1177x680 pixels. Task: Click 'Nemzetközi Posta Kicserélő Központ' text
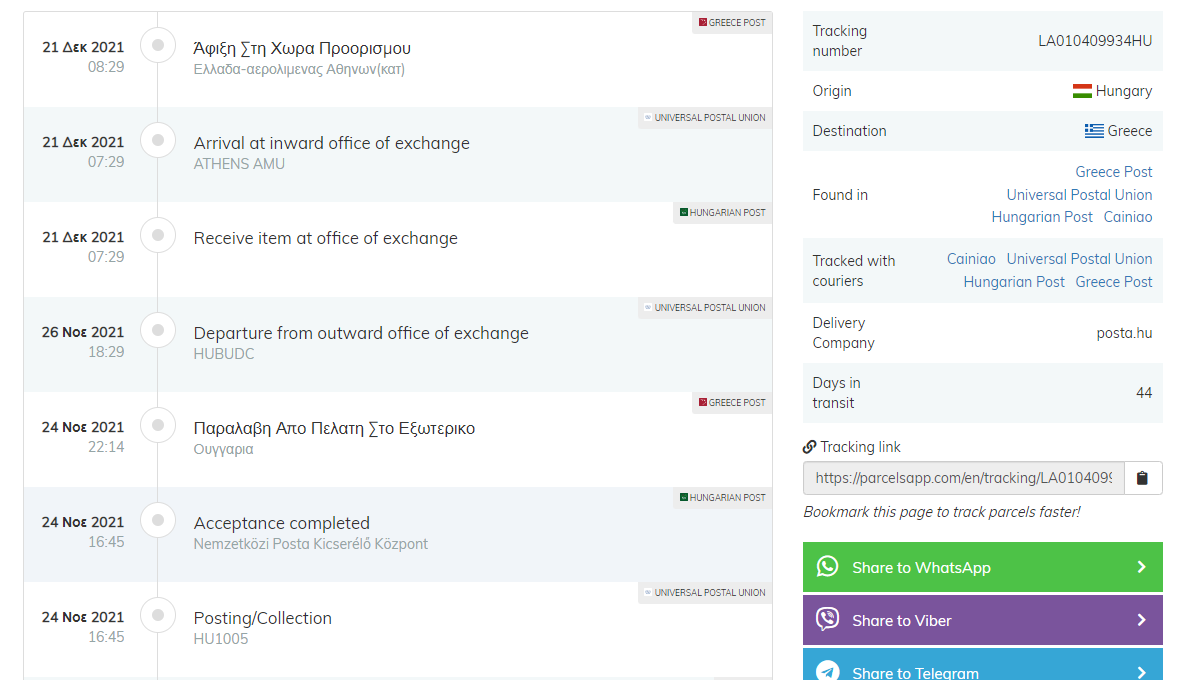pyautogui.click(x=310, y=543)
